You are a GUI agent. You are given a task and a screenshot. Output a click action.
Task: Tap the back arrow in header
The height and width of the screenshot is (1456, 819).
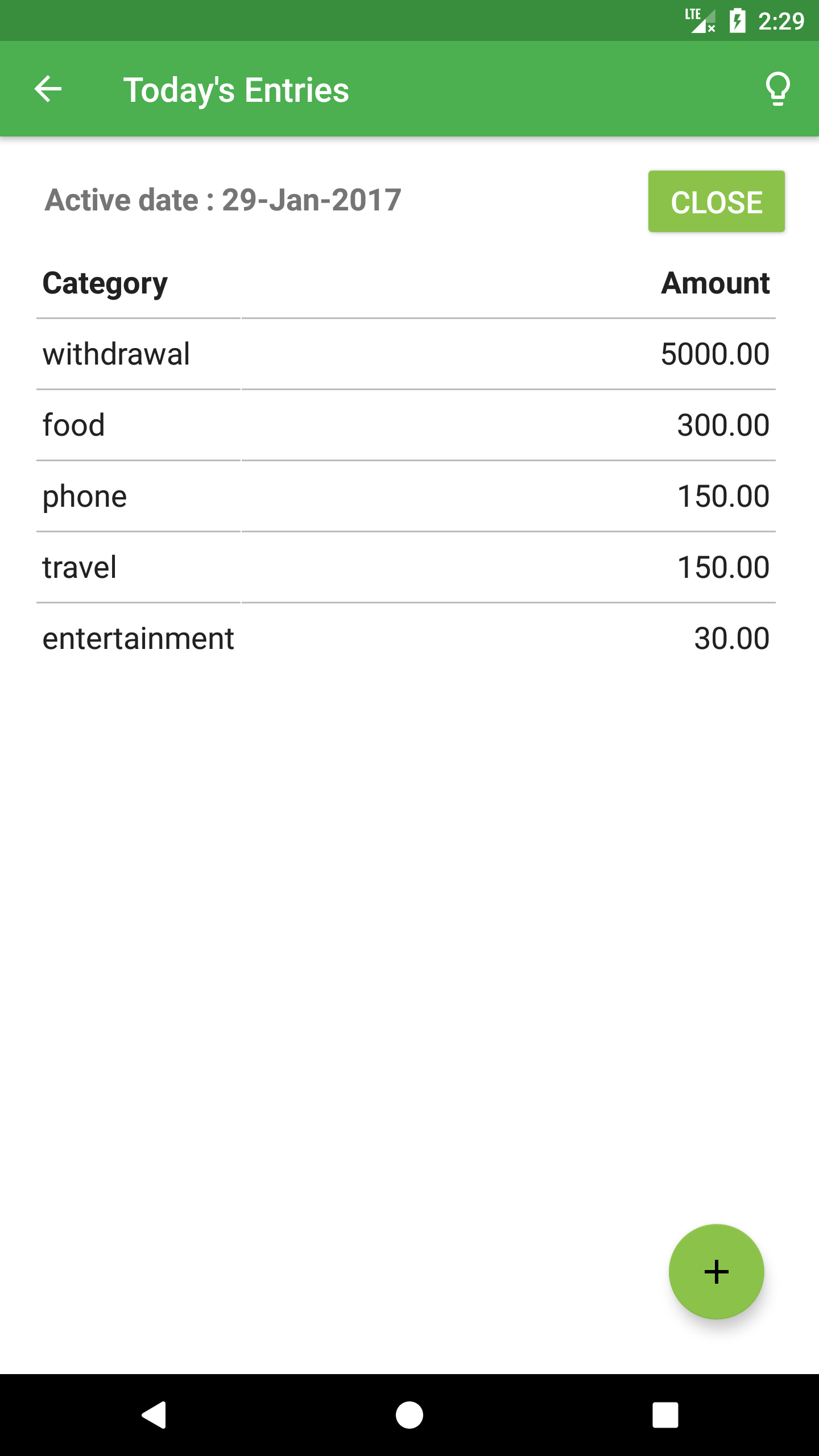(48, 89)
